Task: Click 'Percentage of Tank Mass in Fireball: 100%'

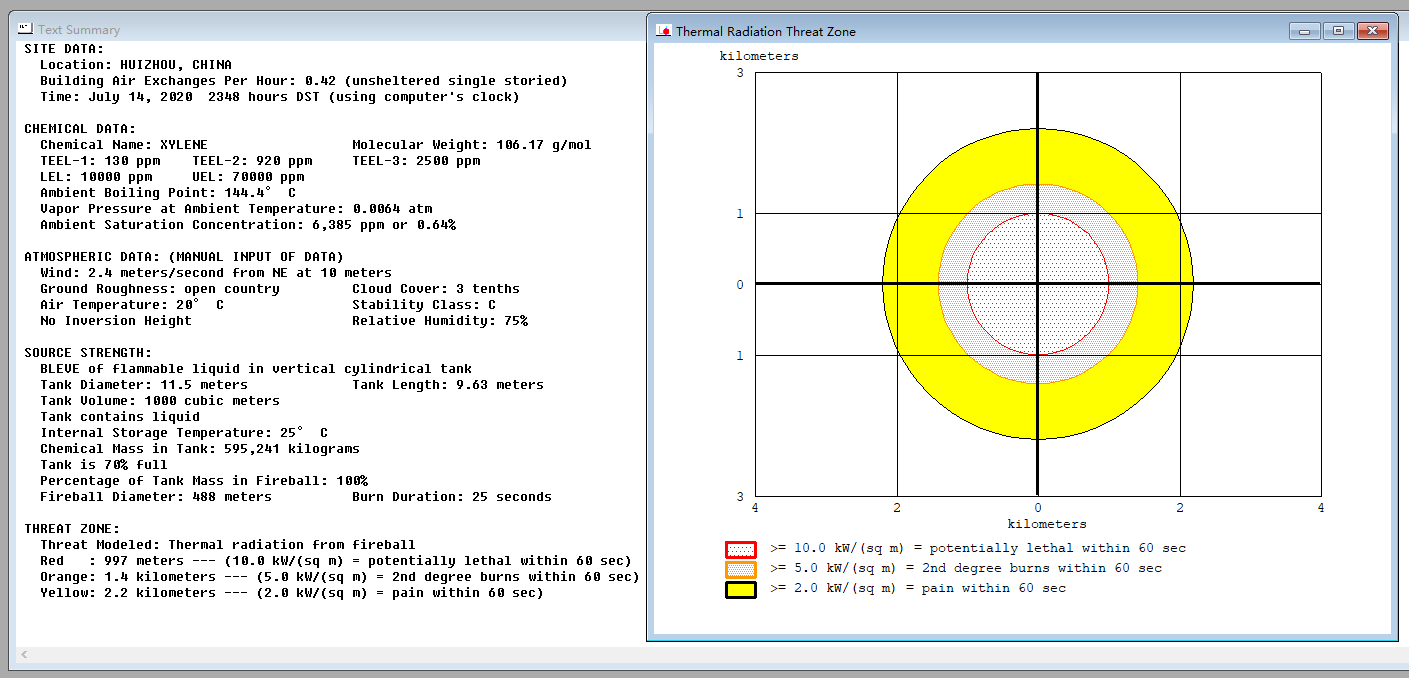Action: tap(204, 480)
